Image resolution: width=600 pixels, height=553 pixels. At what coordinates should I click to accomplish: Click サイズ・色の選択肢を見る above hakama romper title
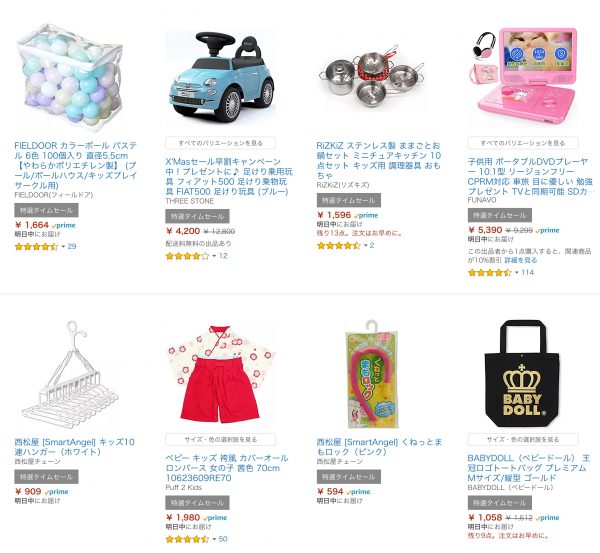coord(220,440)
